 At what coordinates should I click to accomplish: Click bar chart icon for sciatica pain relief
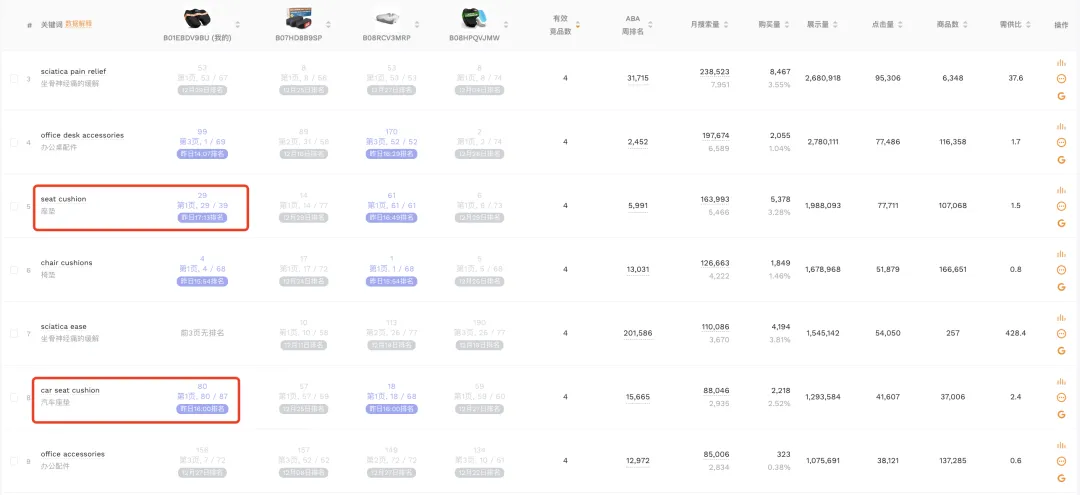click(x=1061, y=62)
